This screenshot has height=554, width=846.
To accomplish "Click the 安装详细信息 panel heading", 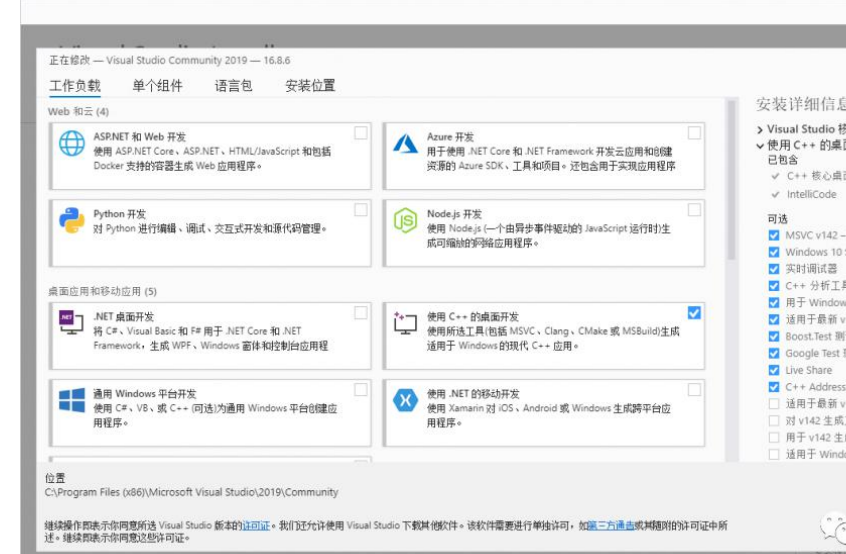I will click(801, 104).
